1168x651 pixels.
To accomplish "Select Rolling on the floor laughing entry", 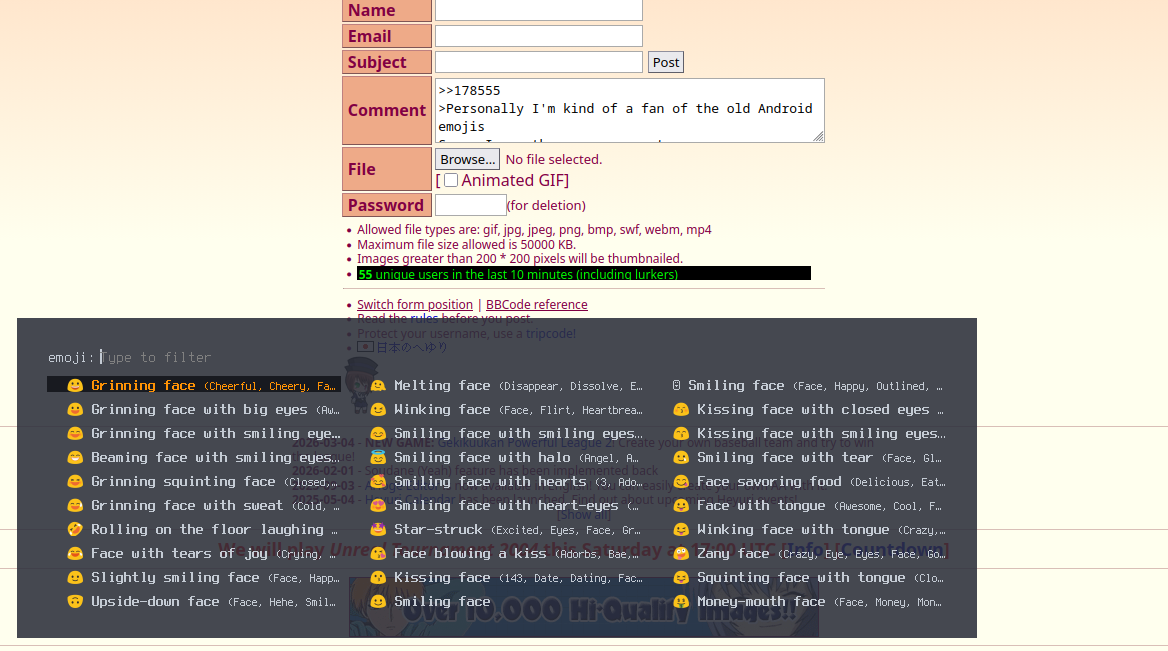I will 214,529.
